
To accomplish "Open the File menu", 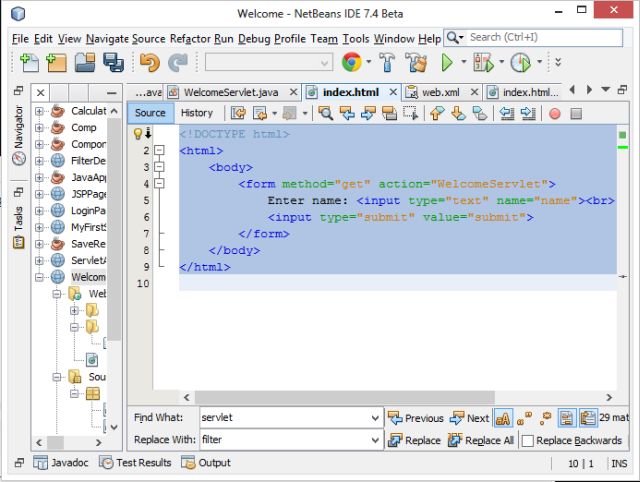I will (20, 39).
